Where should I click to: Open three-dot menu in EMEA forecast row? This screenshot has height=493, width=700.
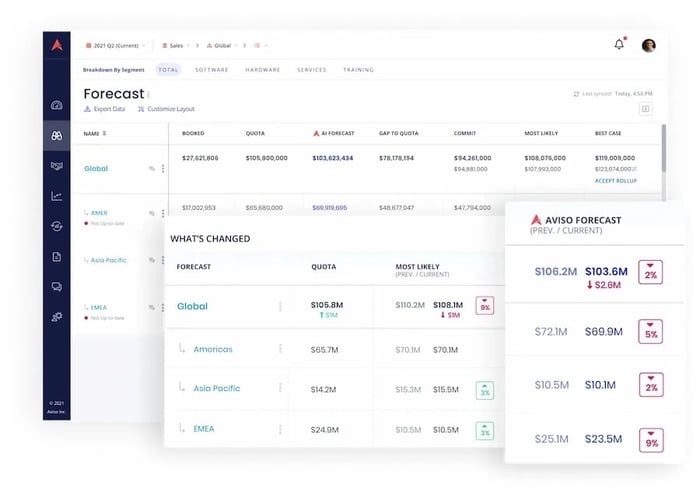163,307
